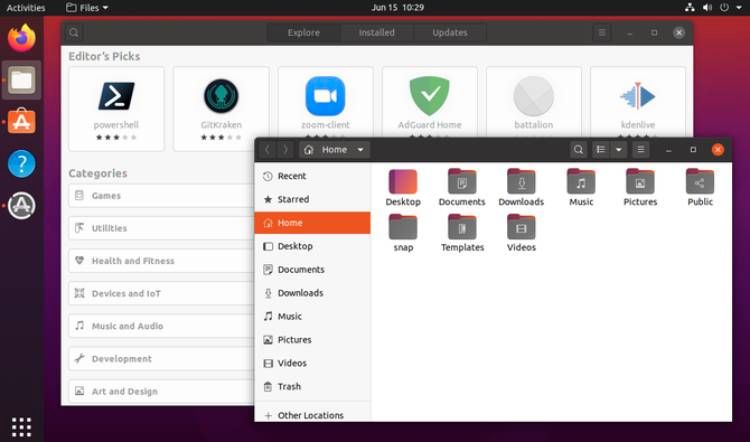Open Files from the dock
Image resolution: width=750 pixels, height=442 pixels.
[22, 80]
